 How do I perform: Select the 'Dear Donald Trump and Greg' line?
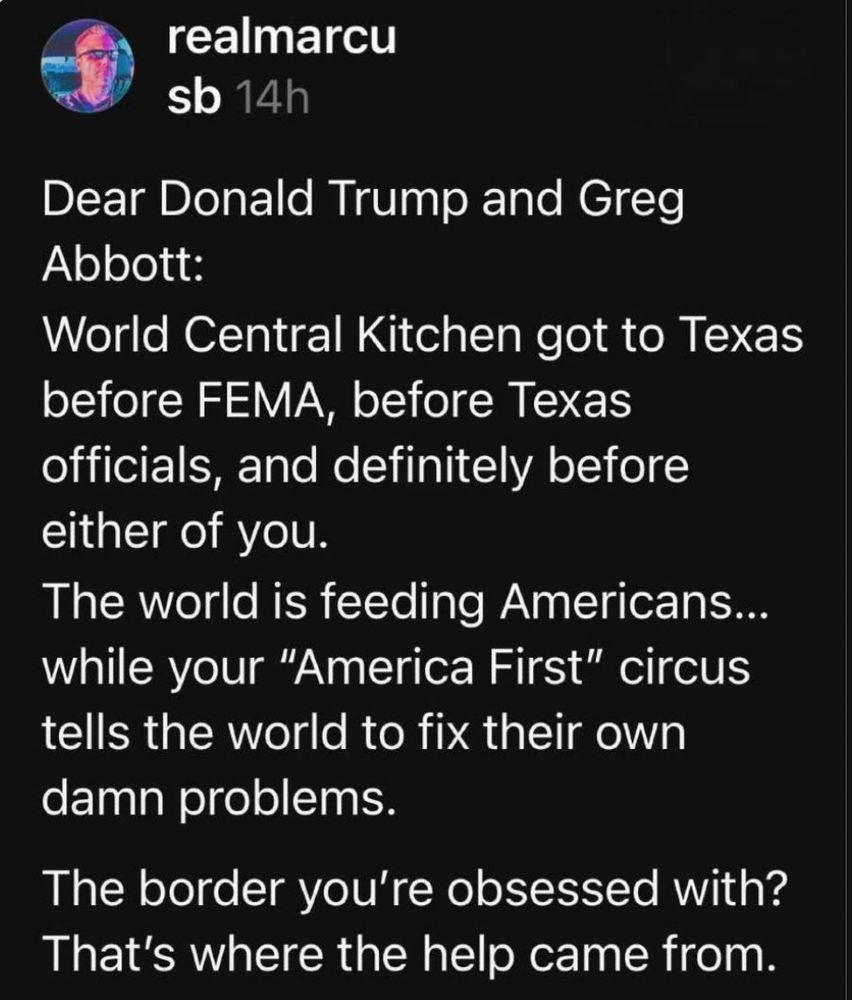point(363,201)
